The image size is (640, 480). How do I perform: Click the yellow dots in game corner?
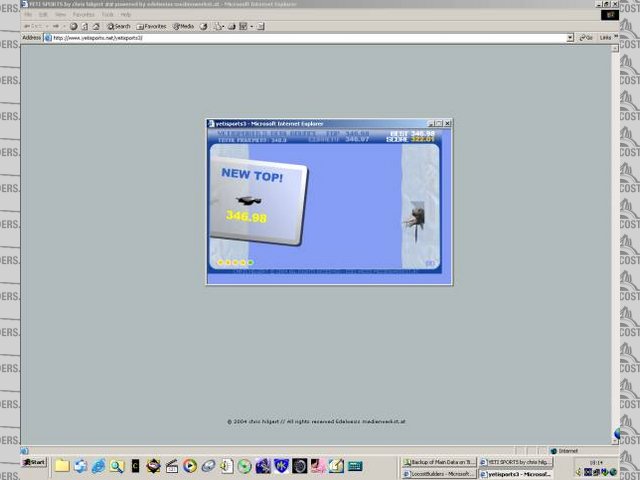pos(235,262)
